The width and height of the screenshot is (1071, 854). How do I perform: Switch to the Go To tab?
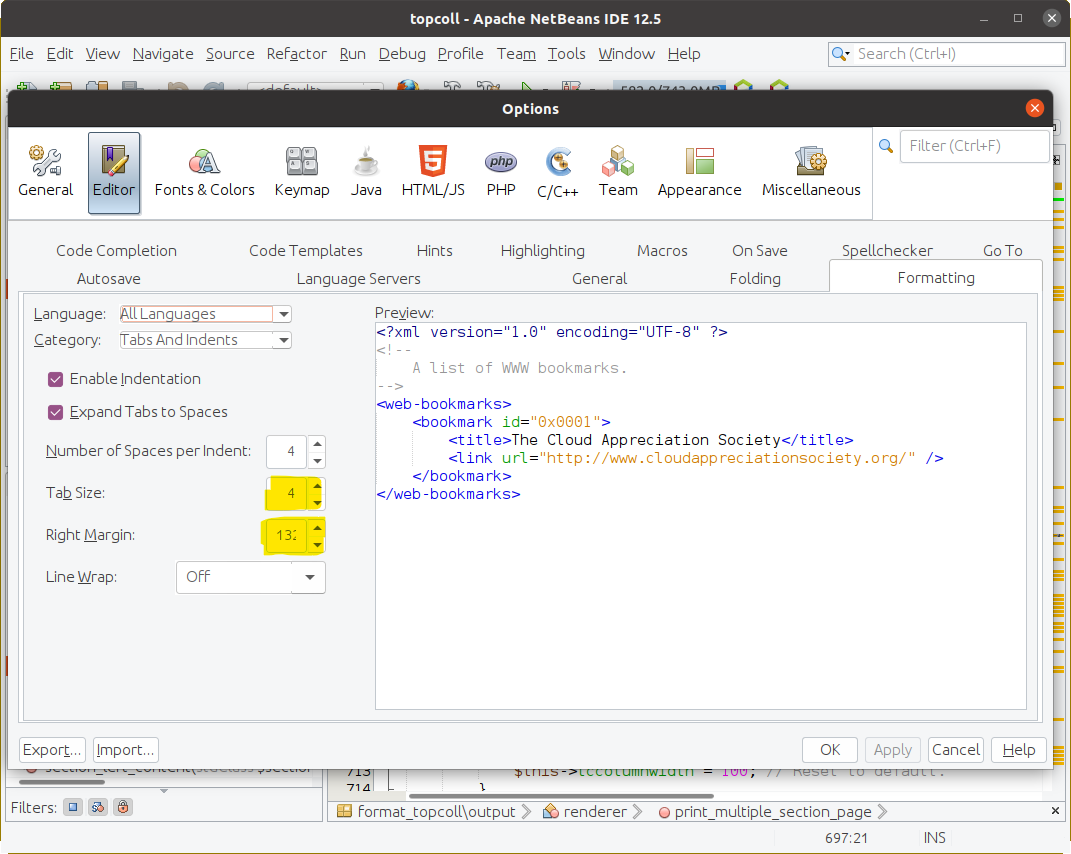(x=1003, y=251)
